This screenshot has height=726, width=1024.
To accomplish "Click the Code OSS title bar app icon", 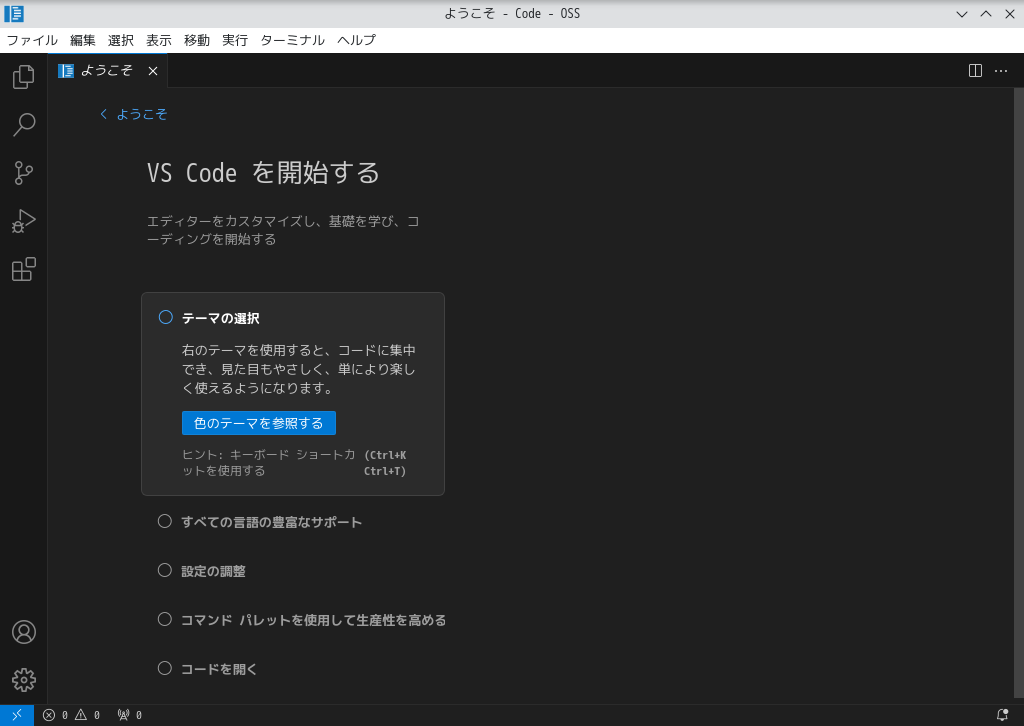I will (14, 13).
